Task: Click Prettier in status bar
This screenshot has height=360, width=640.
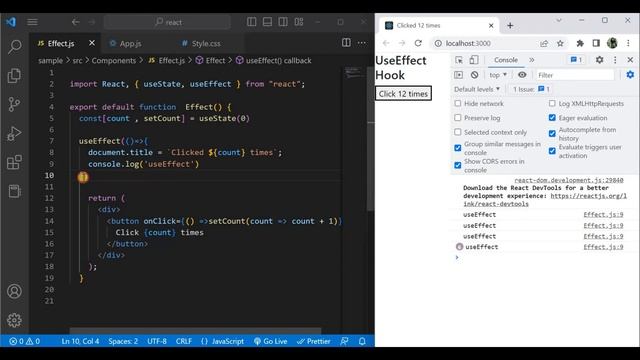Action: click(313, 341)
